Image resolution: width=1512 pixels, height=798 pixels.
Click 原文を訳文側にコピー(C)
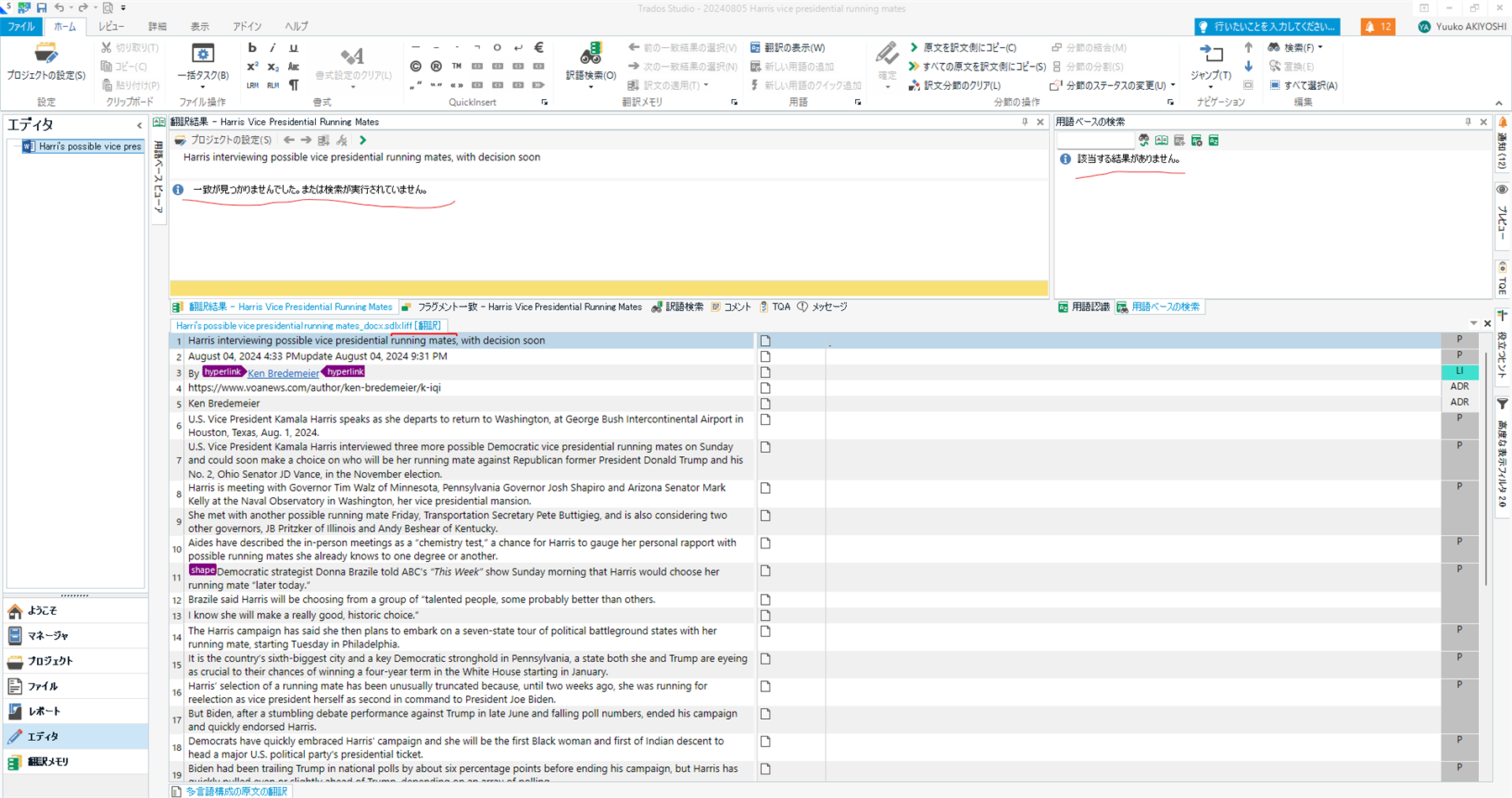pos(963,48)
